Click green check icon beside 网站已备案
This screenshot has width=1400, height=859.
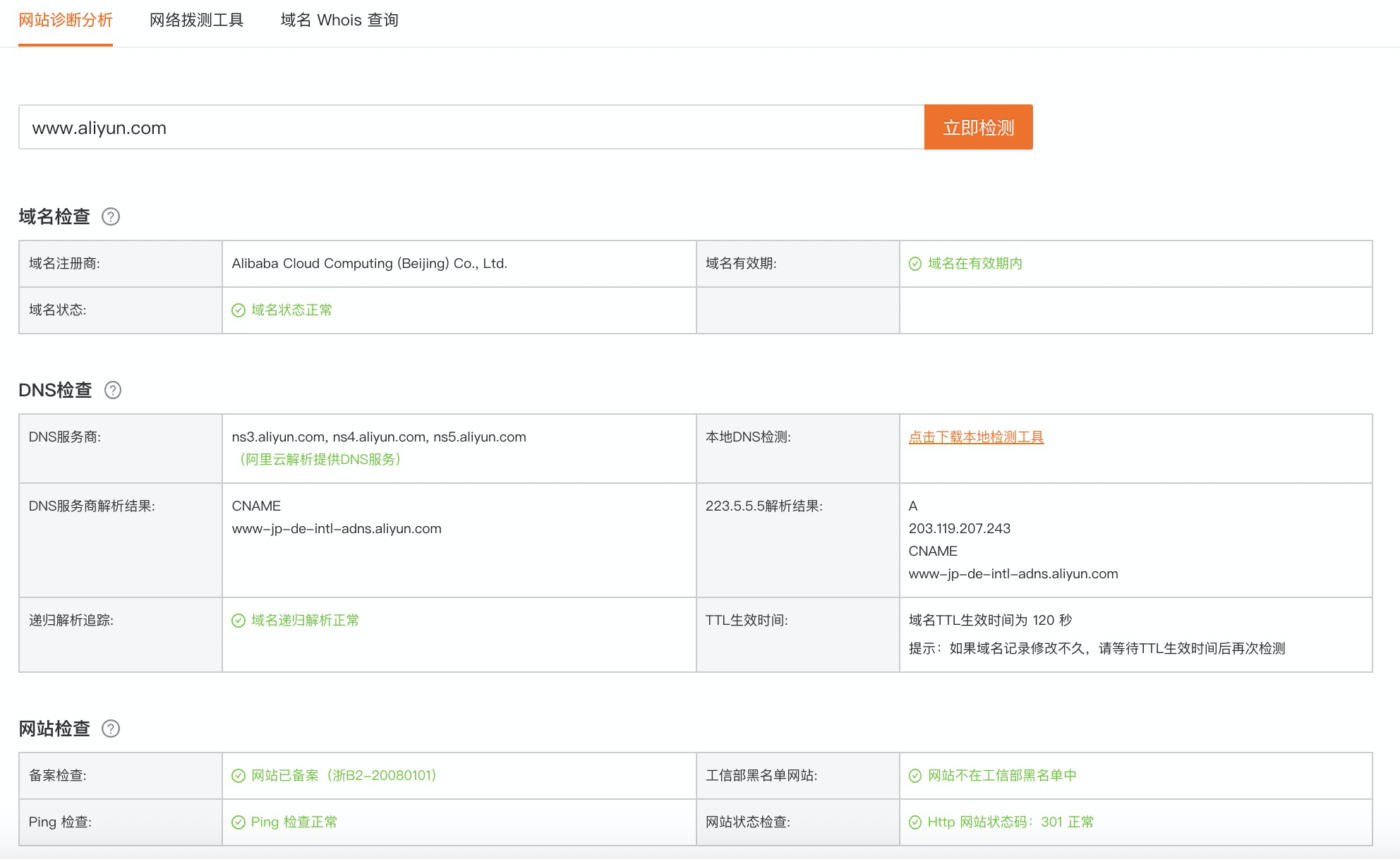click(239, 776)
